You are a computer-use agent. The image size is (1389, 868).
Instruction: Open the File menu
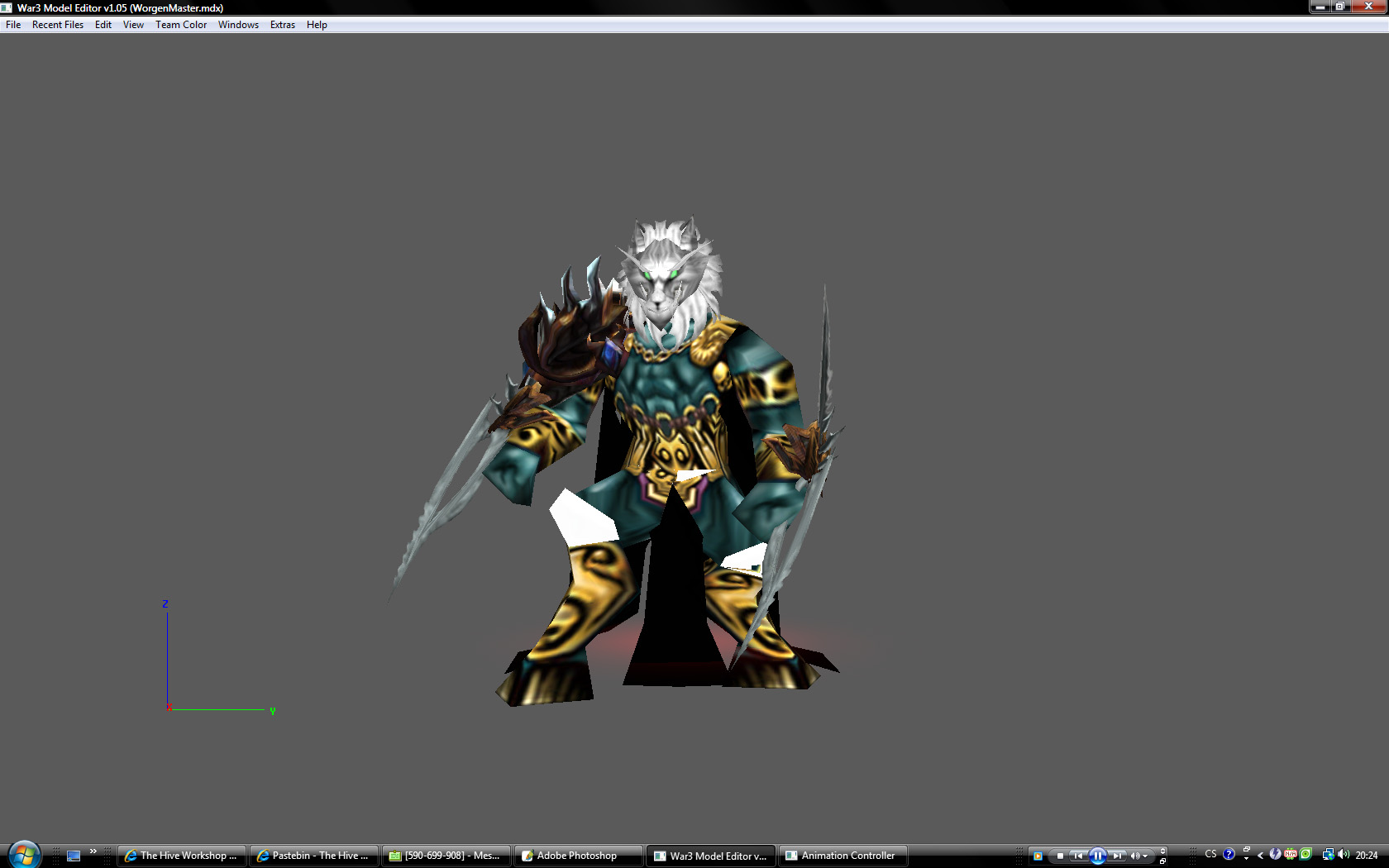(x=13, y=25)
